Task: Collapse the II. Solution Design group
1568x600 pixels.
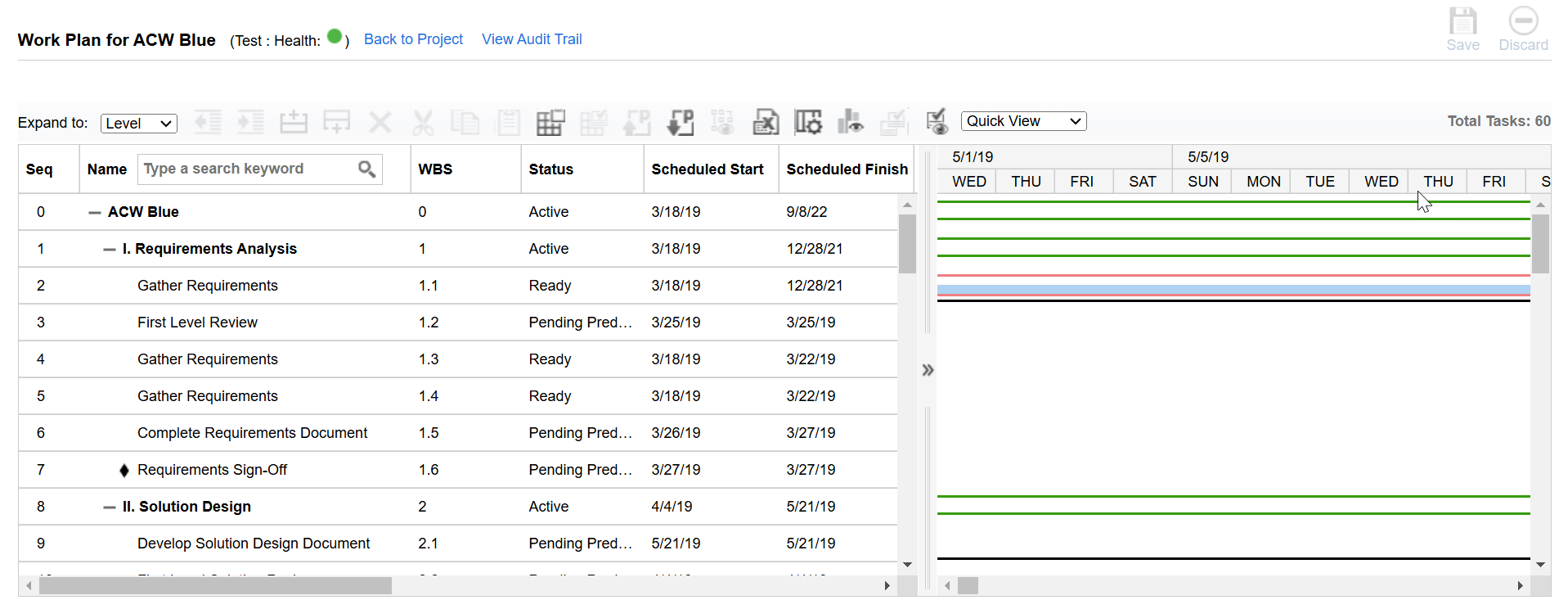Action: (x=110, y=507)
